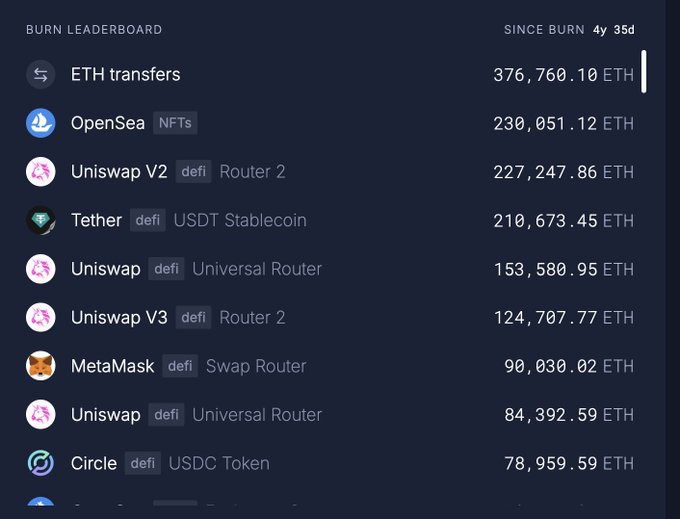This screenshot has width=680, height=519.
Task: Select the defi tag next to Tether
Action: coord(148,220)
